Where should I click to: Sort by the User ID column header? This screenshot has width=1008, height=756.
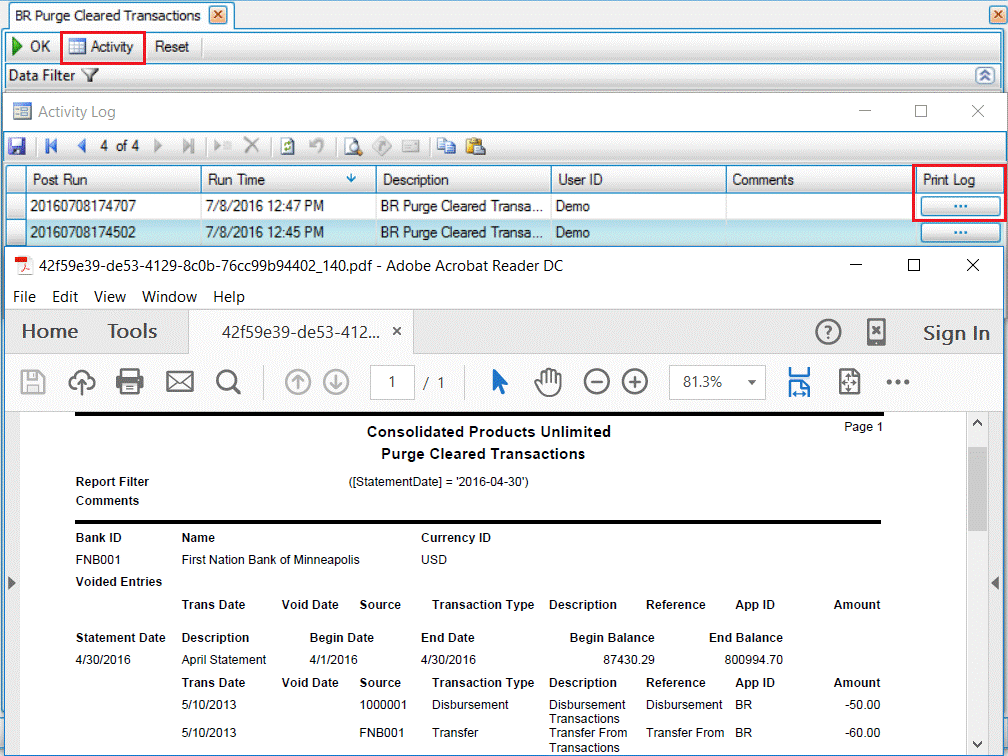coord(638,180)
